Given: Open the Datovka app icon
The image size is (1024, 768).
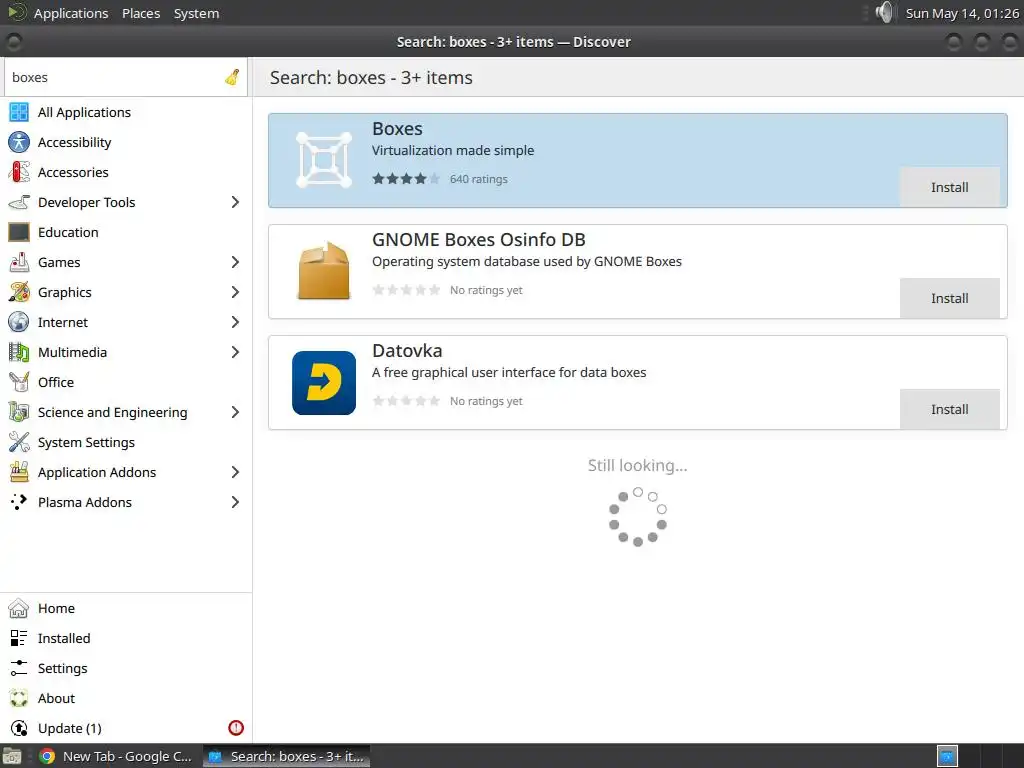Looking at the screenshot, I should [324, 383].
